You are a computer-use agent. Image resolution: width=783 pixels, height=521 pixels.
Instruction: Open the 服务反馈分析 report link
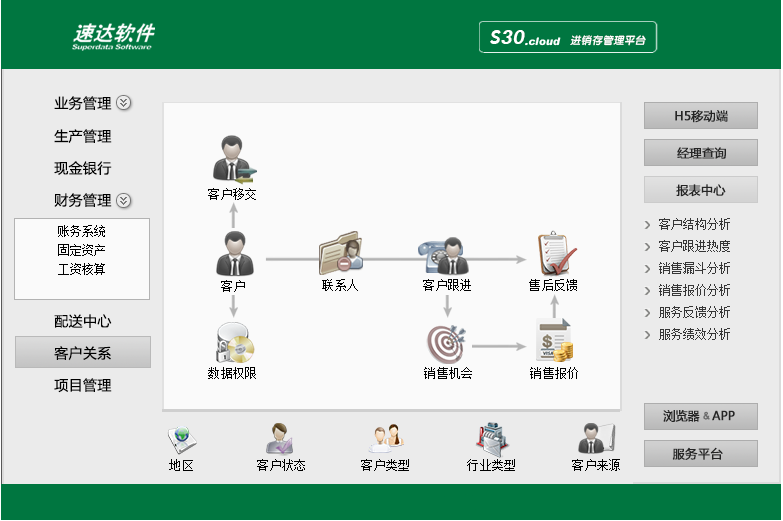tap(694, 312)
